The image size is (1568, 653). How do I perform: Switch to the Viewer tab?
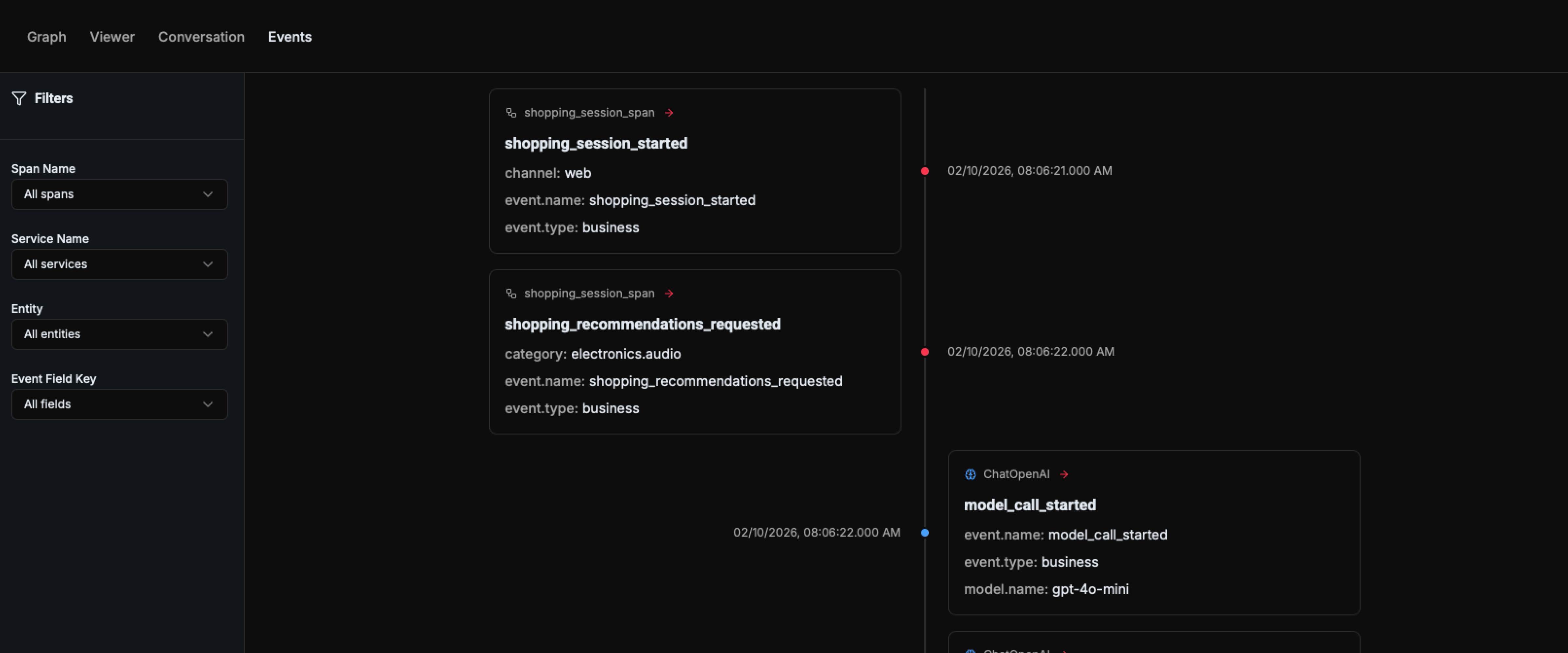(x=112, y=37)
